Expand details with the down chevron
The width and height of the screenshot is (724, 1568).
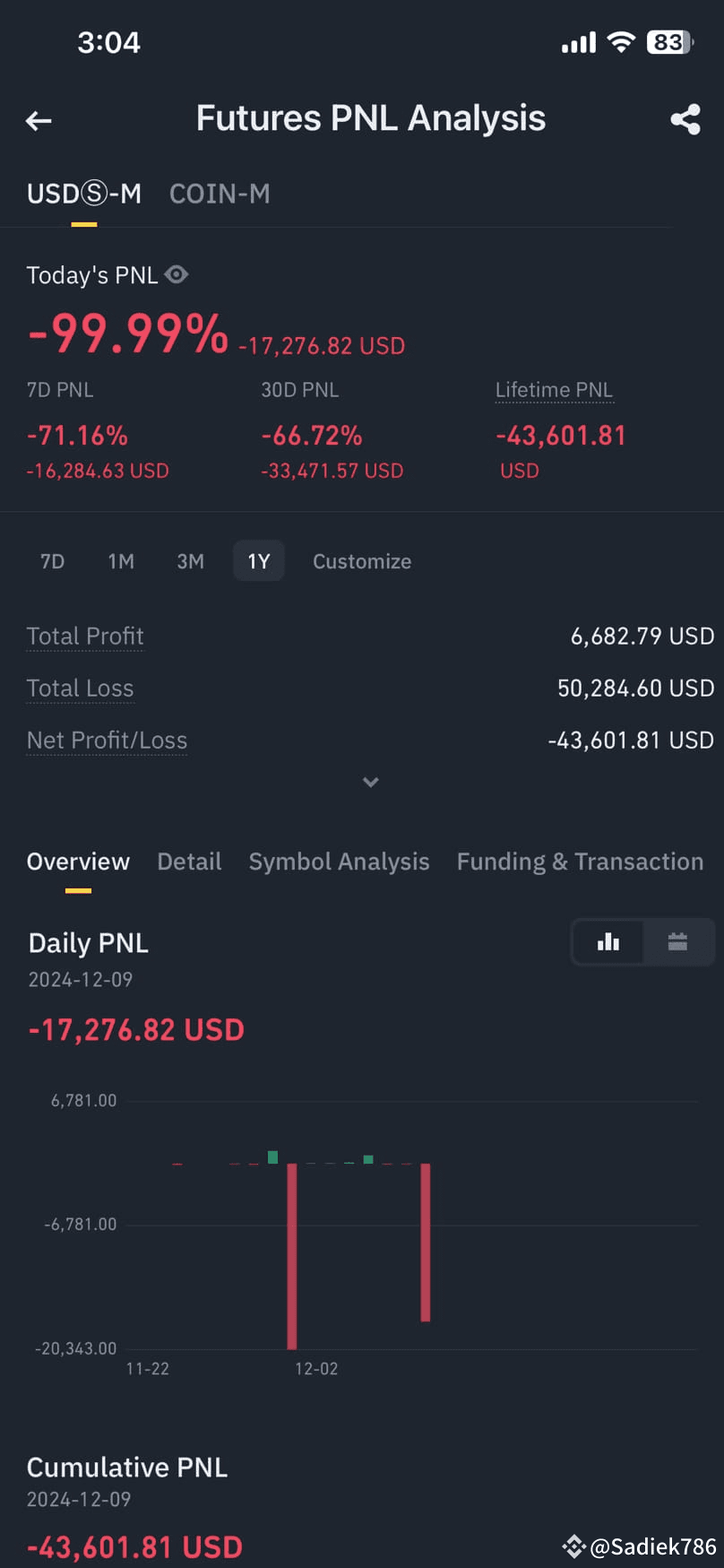tap(370, 783)
